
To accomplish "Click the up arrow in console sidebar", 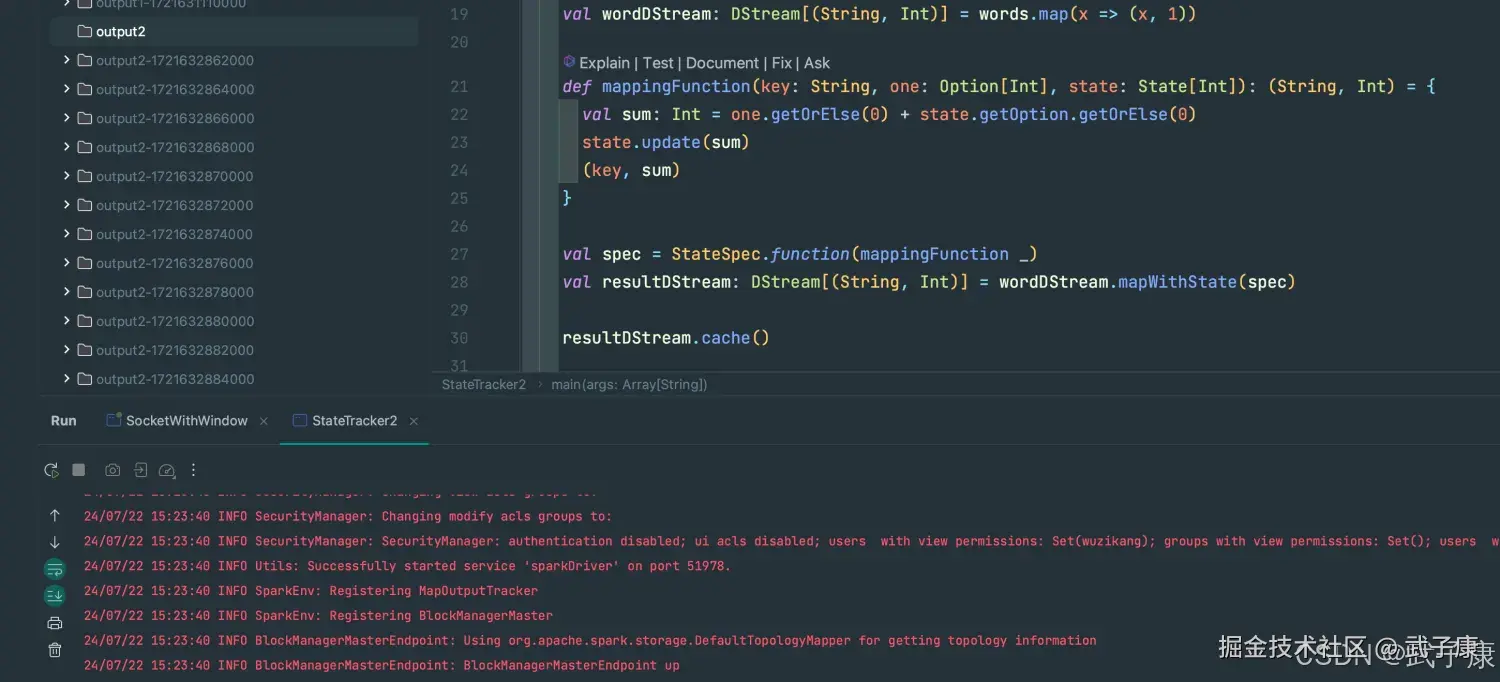I will [x=55, y=516].
